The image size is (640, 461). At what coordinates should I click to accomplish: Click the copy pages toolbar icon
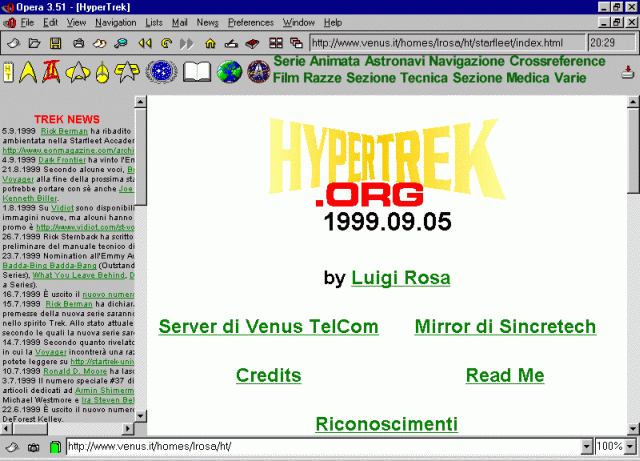pyautogui.click(x=99, y=43)
